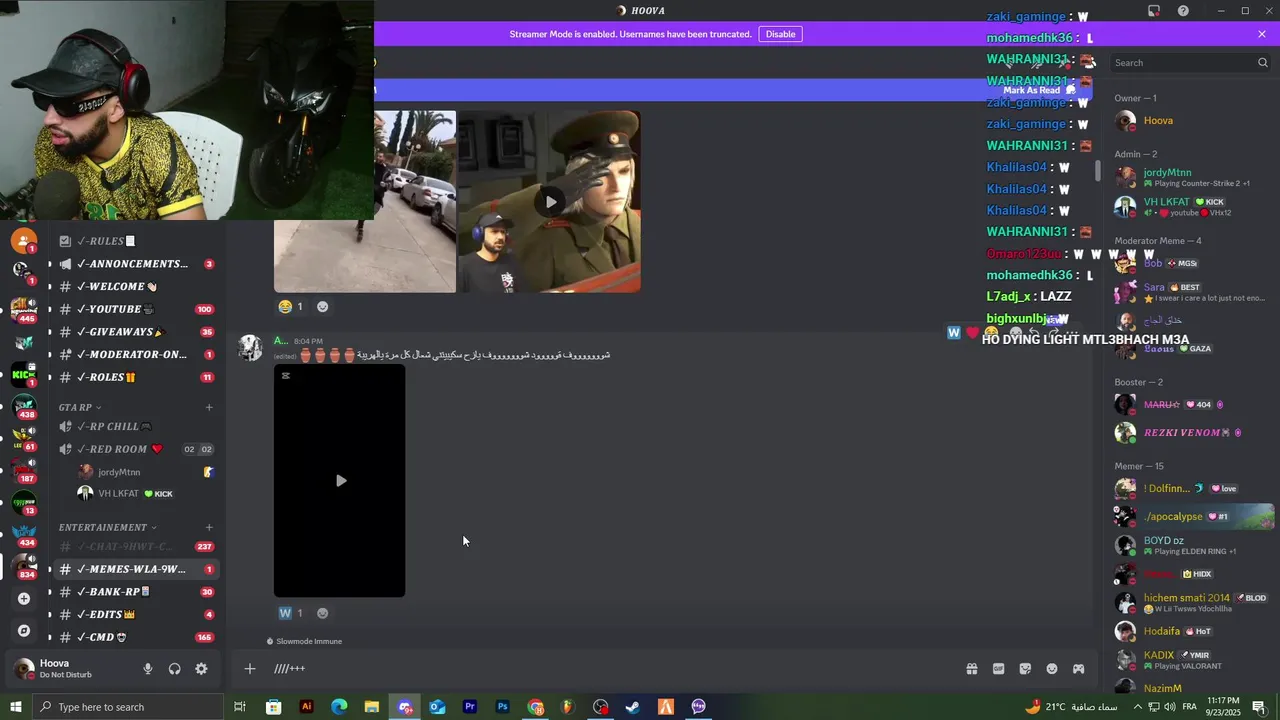Open Windows Start menu
Screen dimensions: 1280x720
click(x=15, y=707)
